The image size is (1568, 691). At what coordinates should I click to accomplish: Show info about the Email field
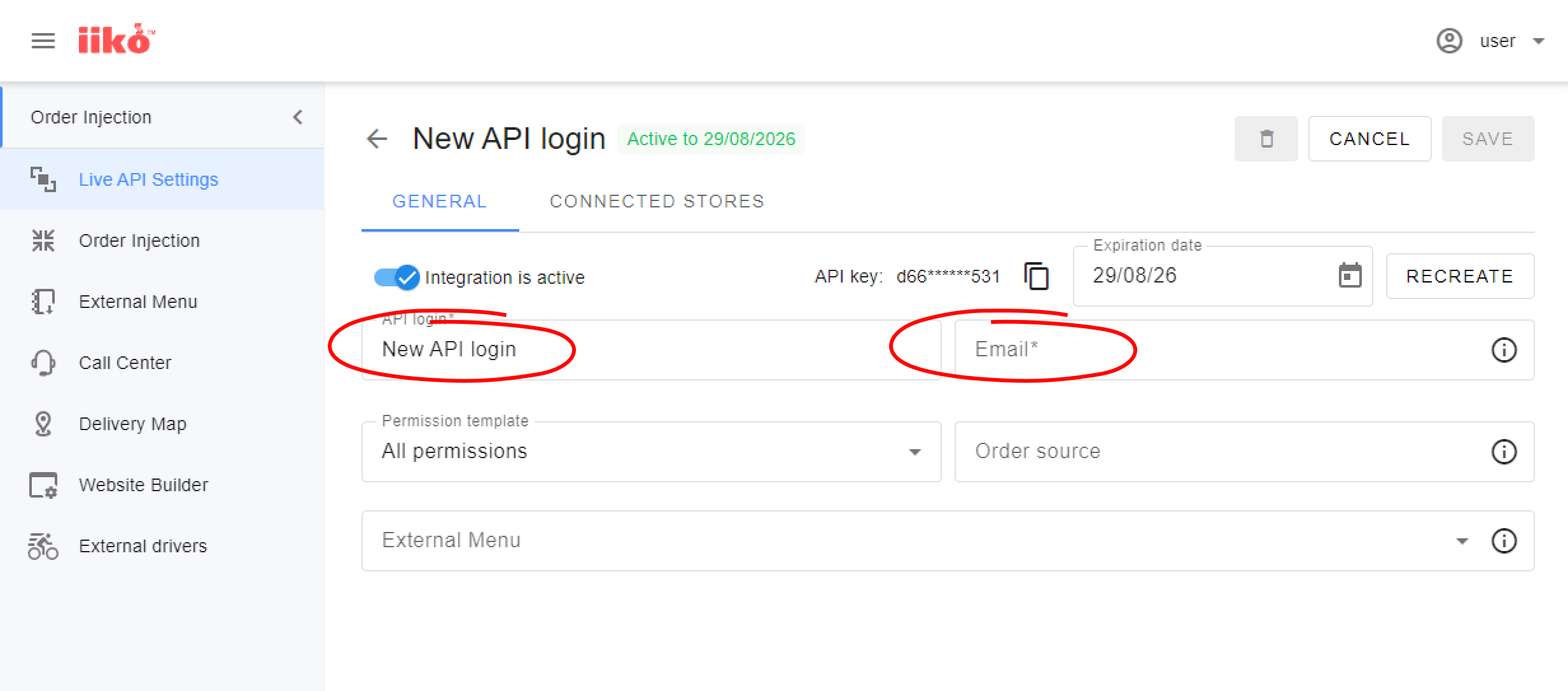(1504, 350)
